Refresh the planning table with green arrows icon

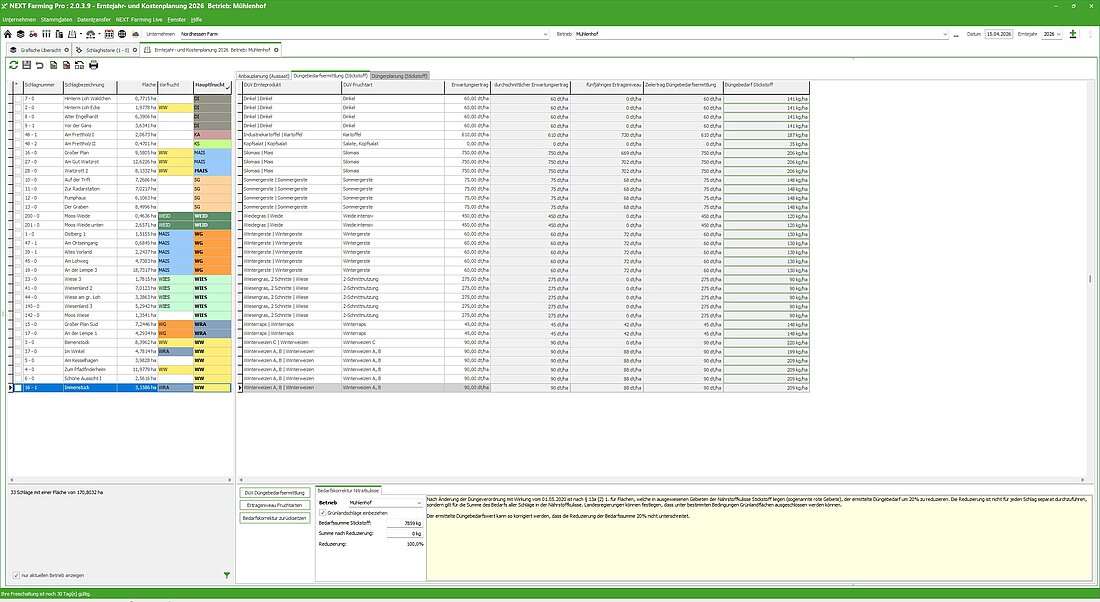pos(13,65)
